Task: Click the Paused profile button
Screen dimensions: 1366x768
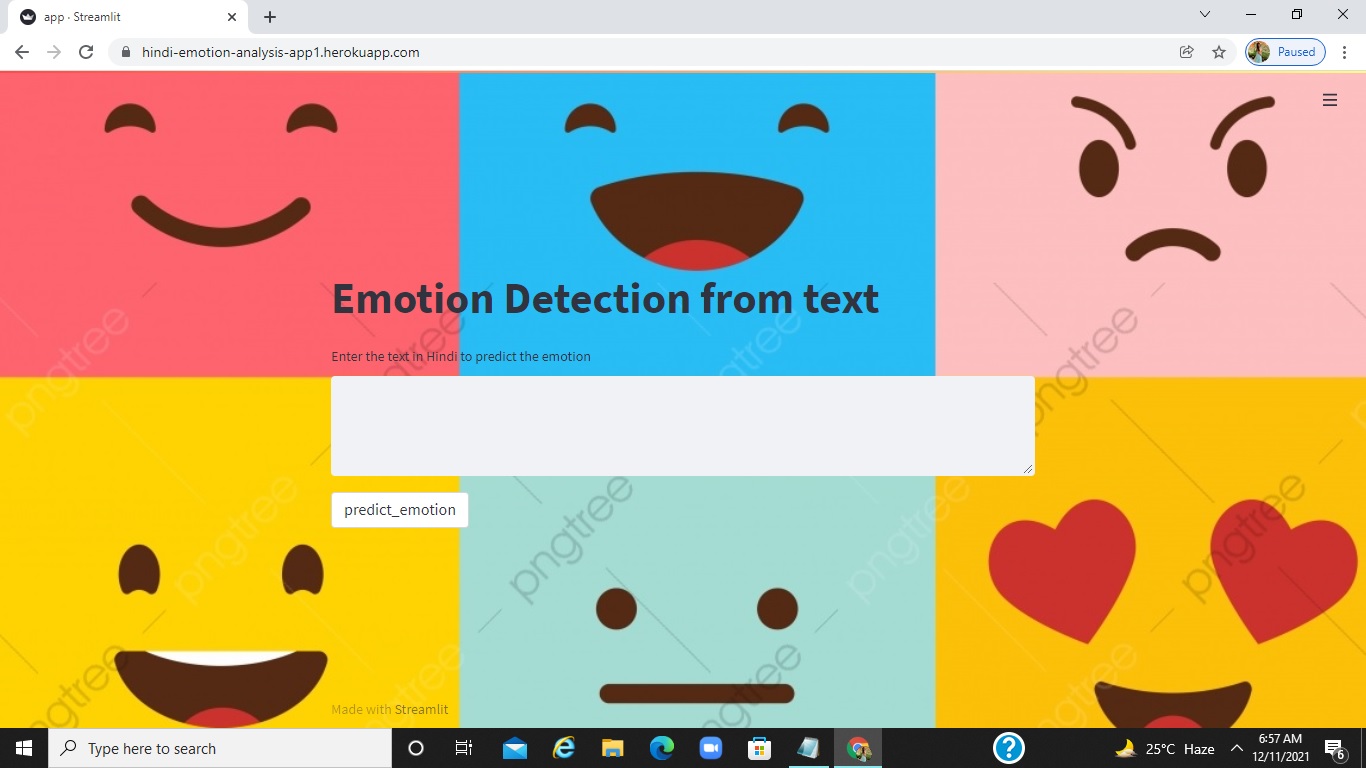Action: coord(1284,51)
